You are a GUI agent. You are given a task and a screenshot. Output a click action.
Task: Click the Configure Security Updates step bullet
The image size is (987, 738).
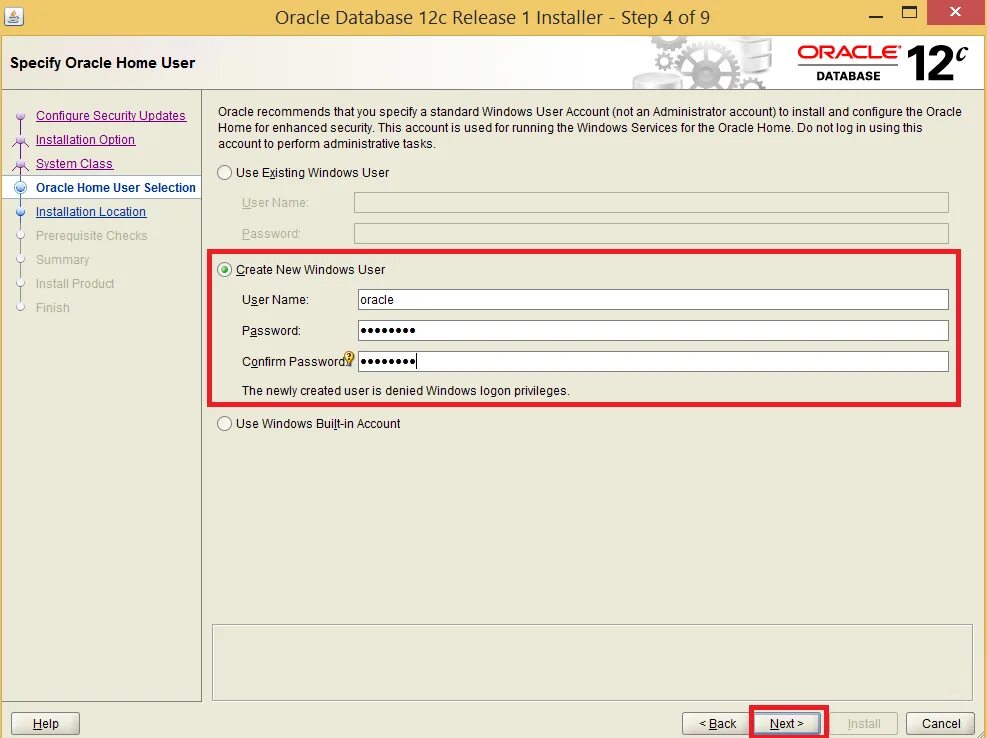[x=21, y=116]
